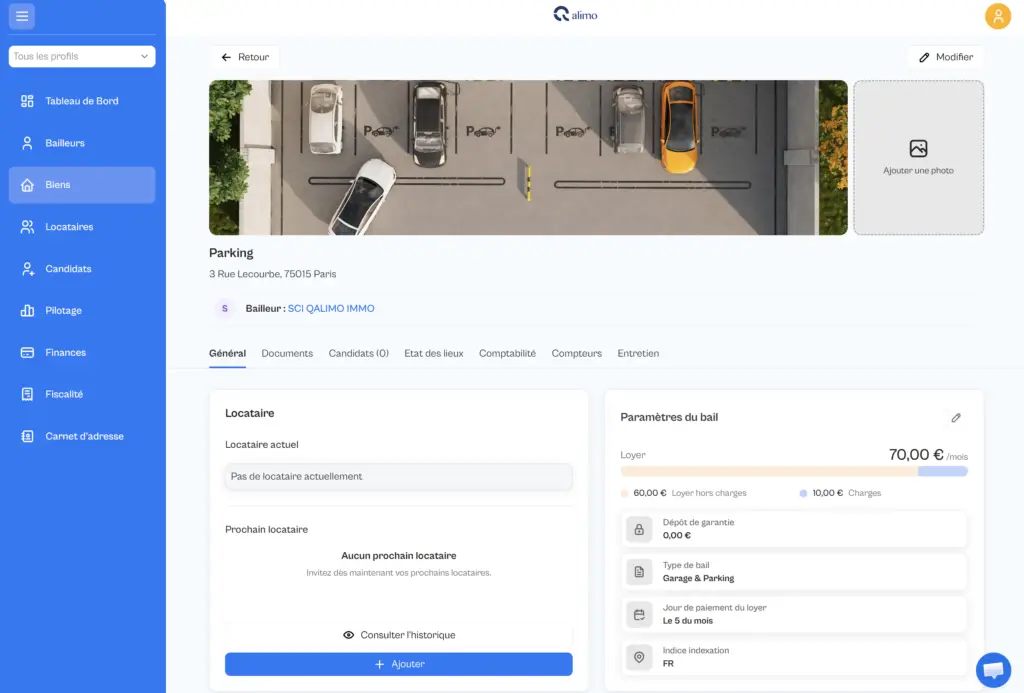Image resolution: width=1024 pixels, height=693 pixels.
Task: Click the Indice indexation location icon
Action: coord(639,657)
